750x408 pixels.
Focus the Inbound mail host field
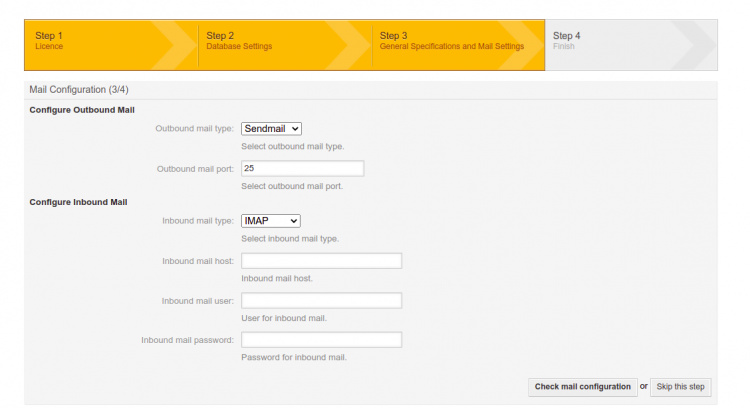click(x=321, y=261)
